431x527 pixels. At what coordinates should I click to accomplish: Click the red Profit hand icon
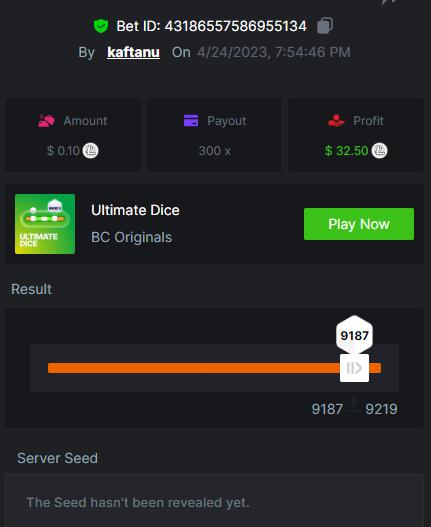(336, 121)
